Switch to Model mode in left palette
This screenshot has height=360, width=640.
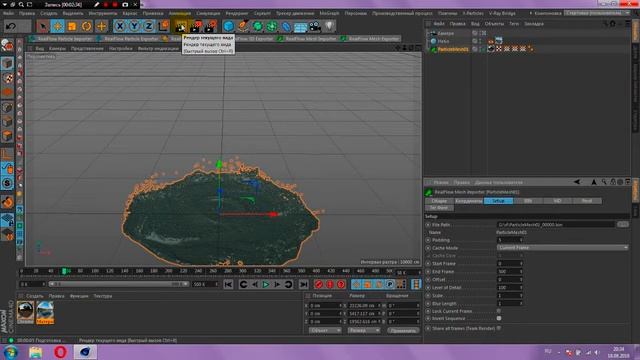pyautogui.click(x=7, y=64)
